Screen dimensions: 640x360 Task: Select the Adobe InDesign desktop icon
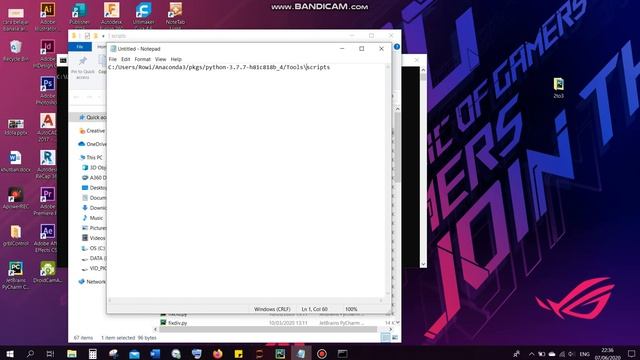coord(47,53)
